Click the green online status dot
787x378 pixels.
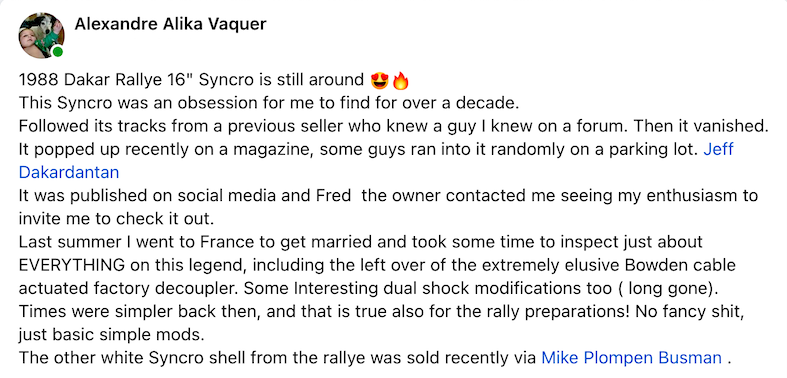click(x=58, y=52)
